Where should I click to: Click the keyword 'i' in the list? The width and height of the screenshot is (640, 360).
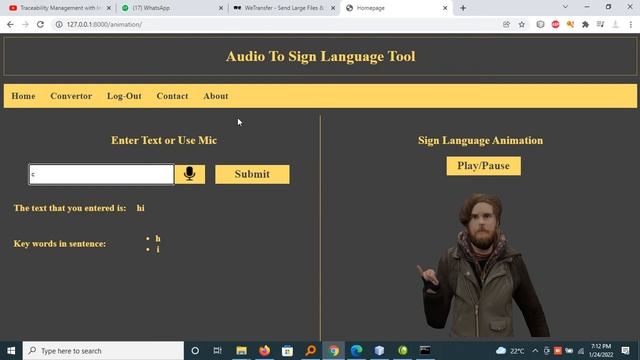click(x=158, y=249)
